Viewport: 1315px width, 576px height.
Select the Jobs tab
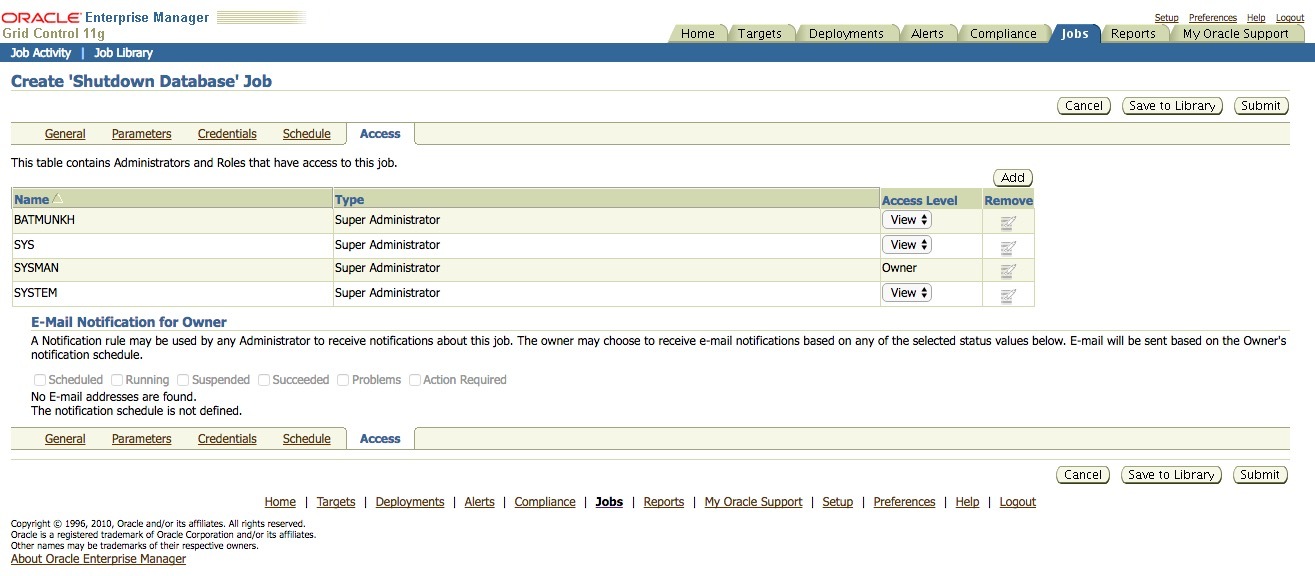pos(1075,34)
